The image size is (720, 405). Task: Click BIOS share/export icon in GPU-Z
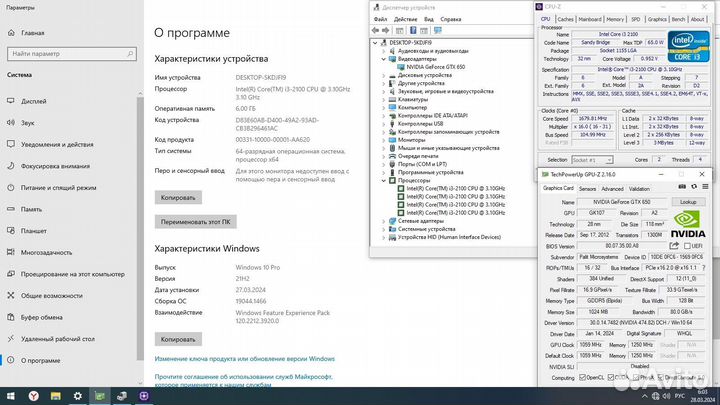[x=674, y=246]
